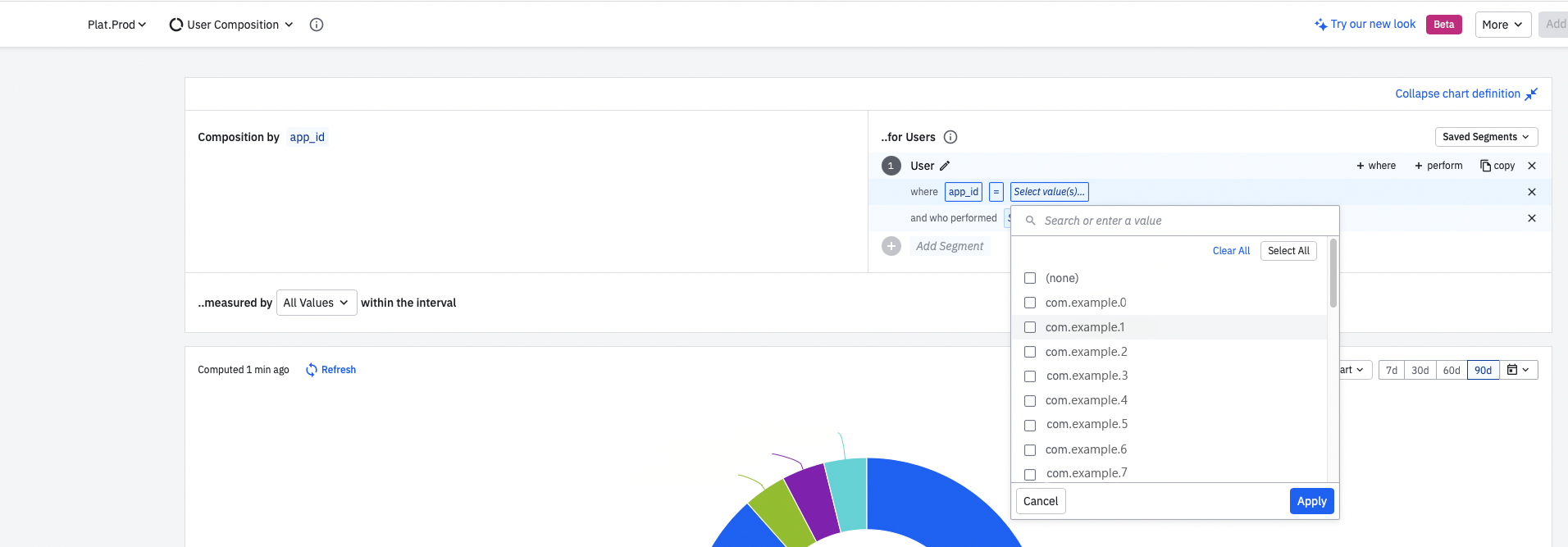Select the 7d date range

pyautogui.click(x=1392, y=370)
